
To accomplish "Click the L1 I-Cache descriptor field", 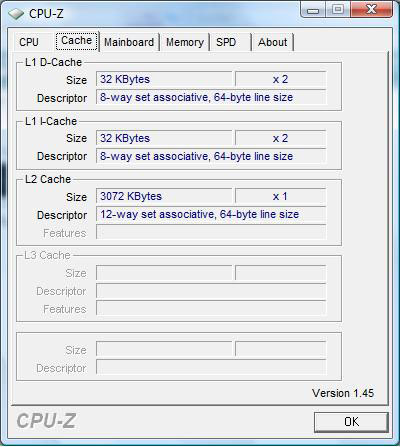I will coord(211,156).
